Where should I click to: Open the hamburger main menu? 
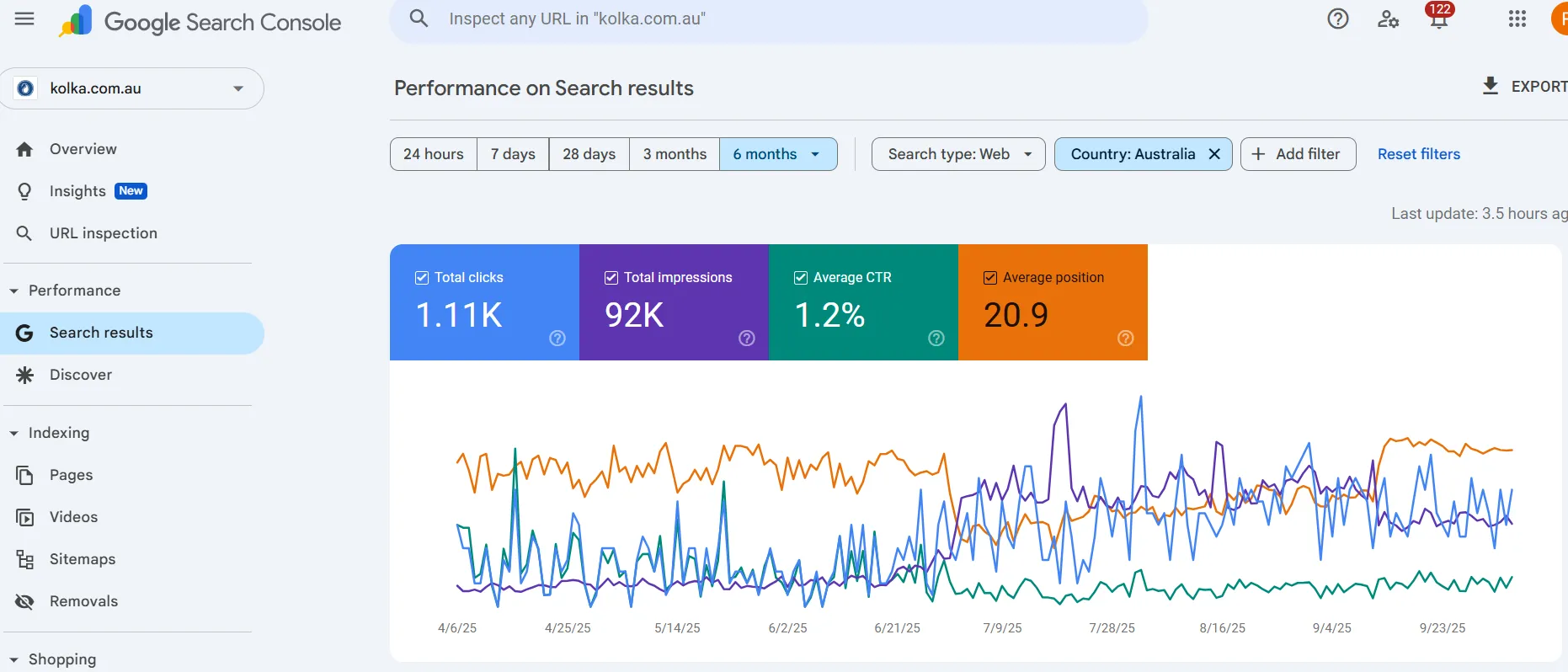click(x=24, y=19)
